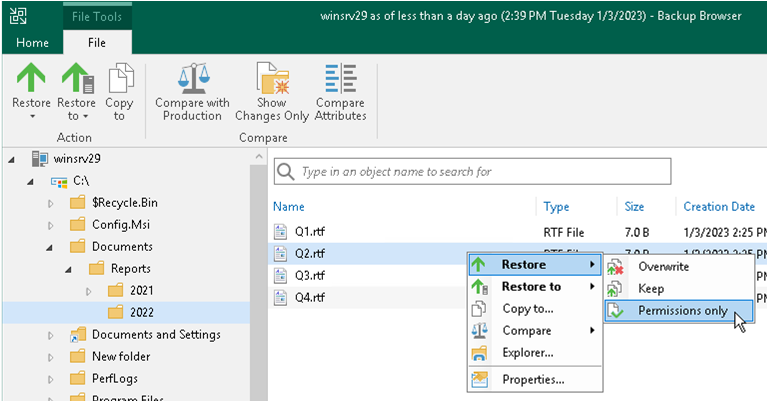767x401 pixels.
Task: Choose Keep from the Restore submenu
Action: coord(650,289)
